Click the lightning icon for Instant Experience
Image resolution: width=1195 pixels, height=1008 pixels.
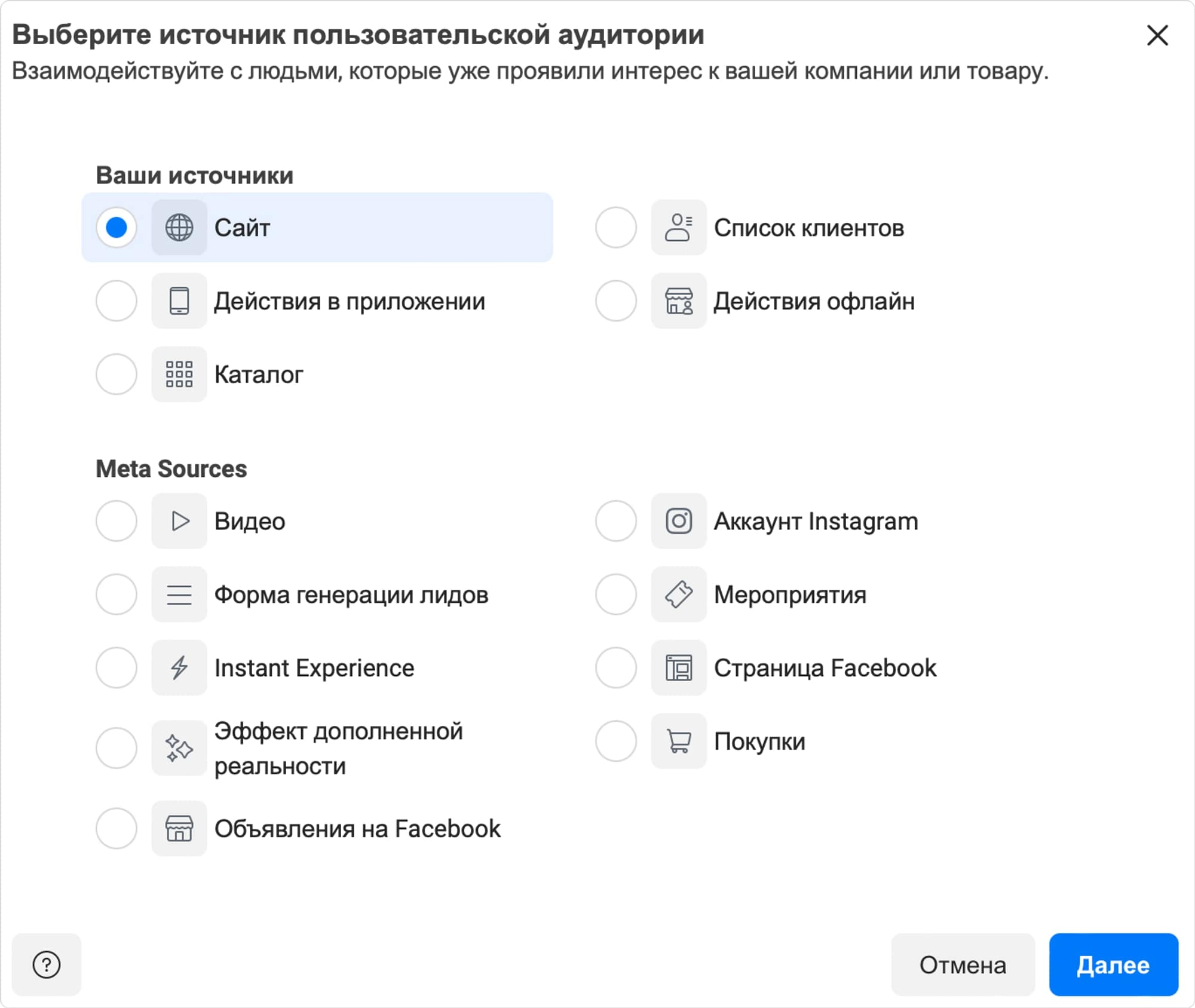pos(179,668)
